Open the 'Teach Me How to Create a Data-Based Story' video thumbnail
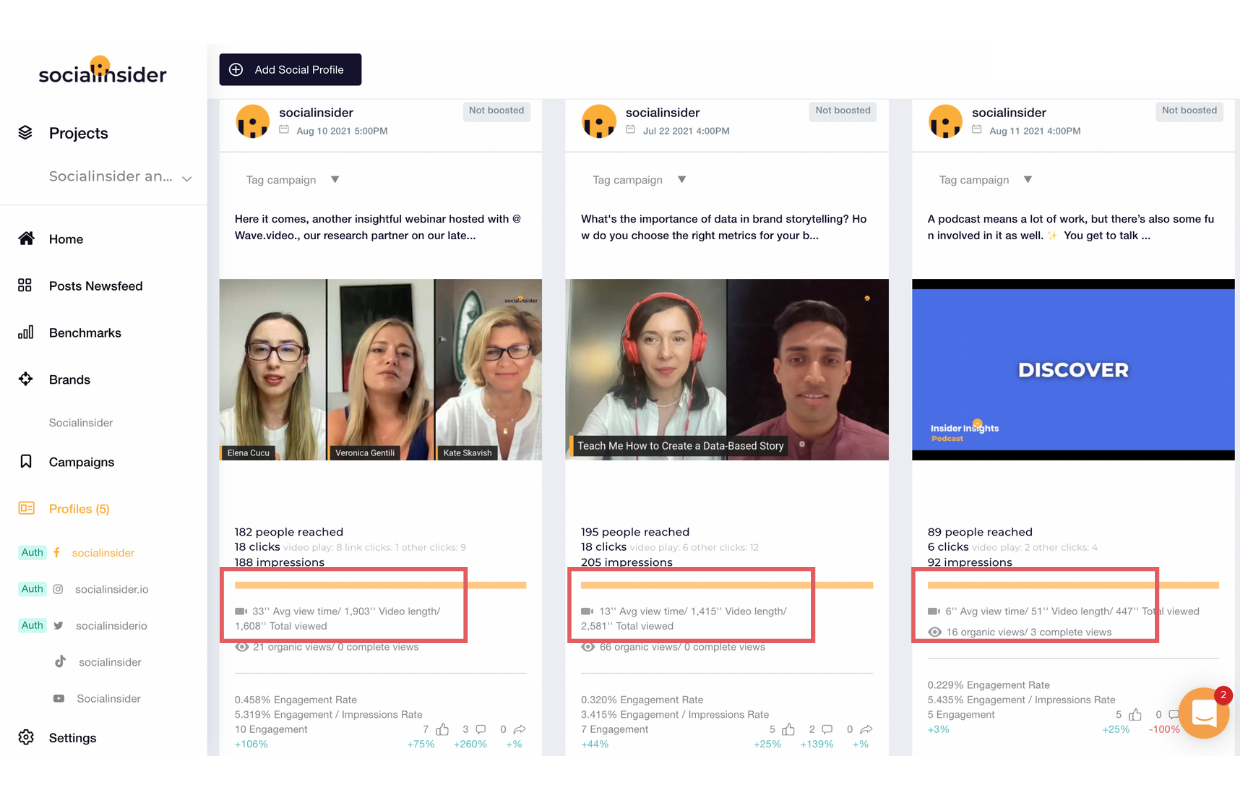 727,370
